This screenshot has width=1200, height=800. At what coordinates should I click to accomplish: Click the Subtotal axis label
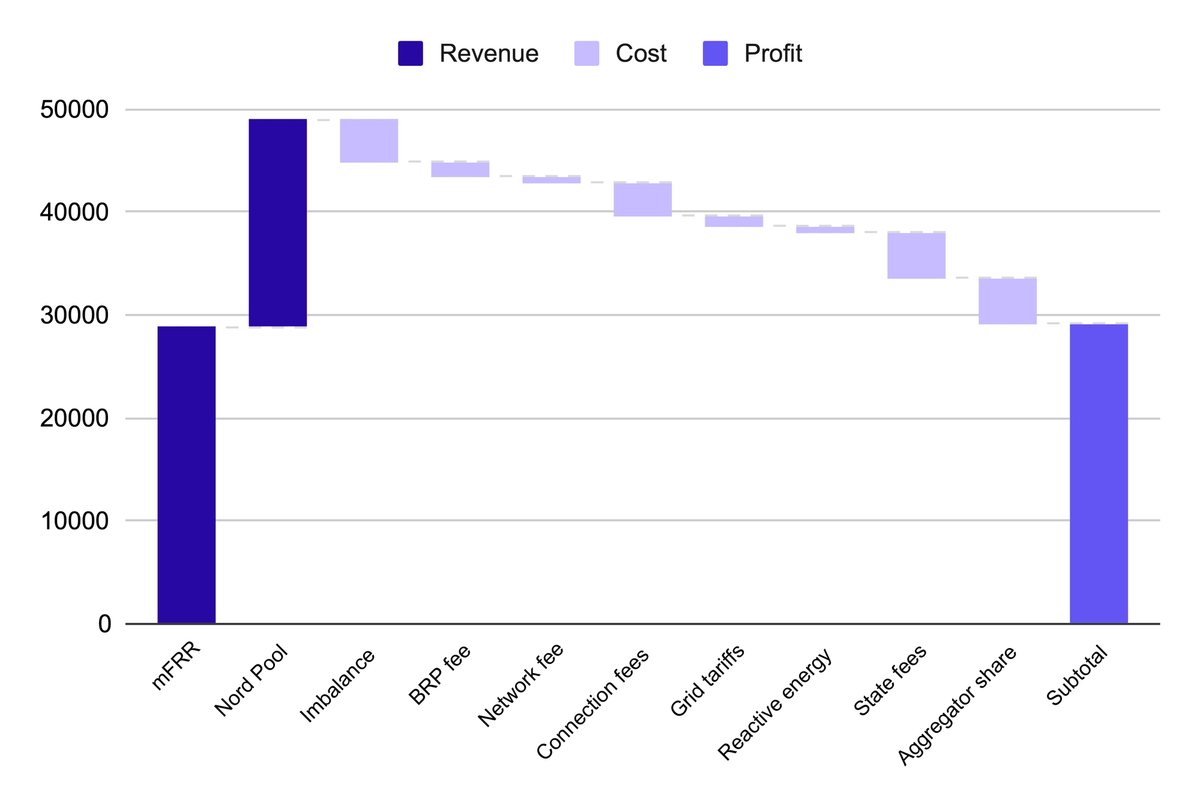1078,677
